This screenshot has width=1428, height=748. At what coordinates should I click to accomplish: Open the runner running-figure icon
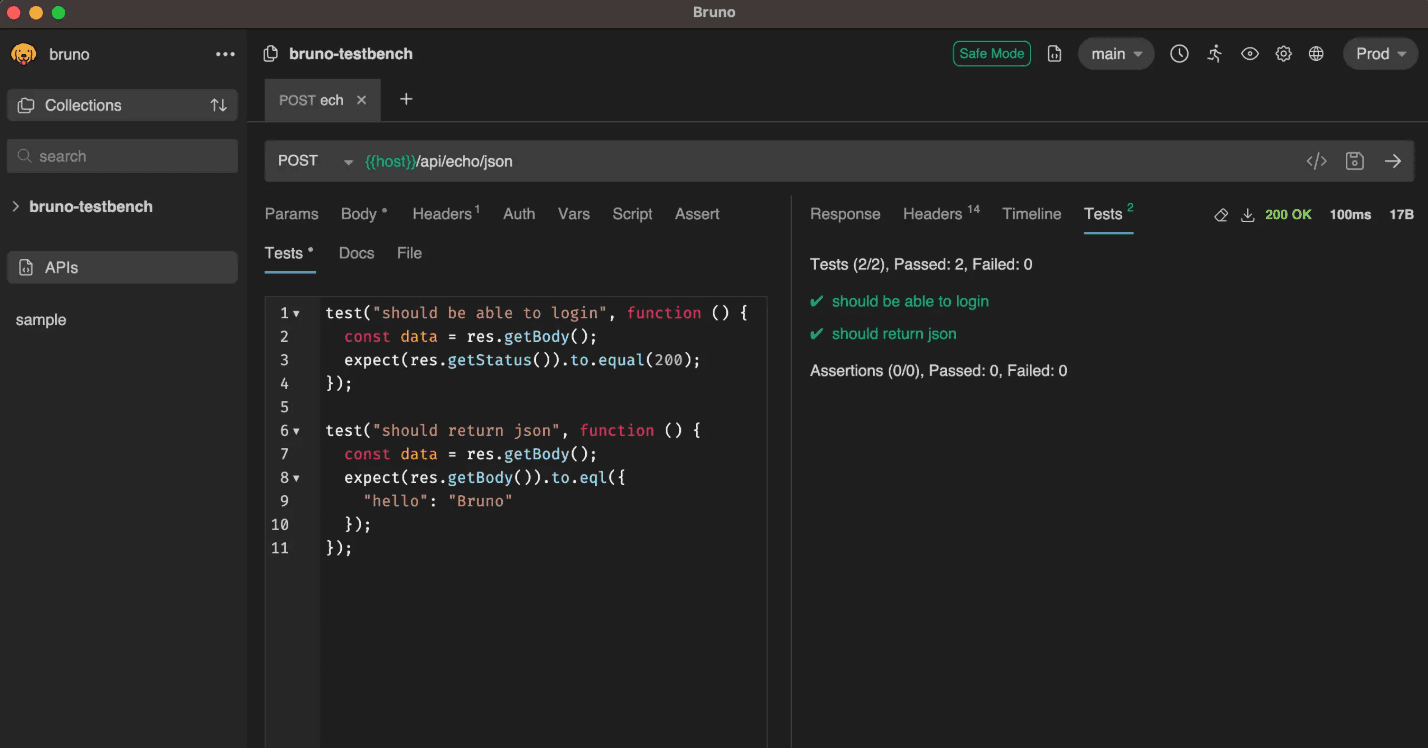tap(1215, 54)
